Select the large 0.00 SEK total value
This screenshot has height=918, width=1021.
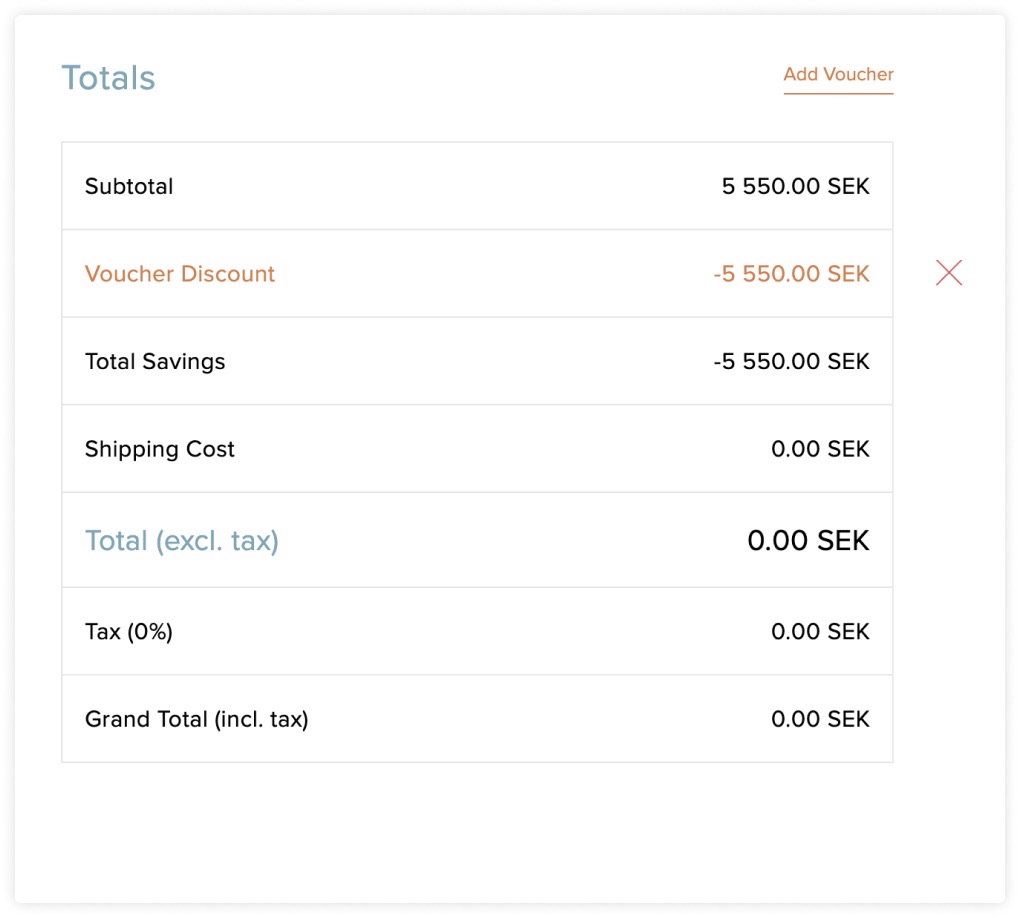click(808, 540)
